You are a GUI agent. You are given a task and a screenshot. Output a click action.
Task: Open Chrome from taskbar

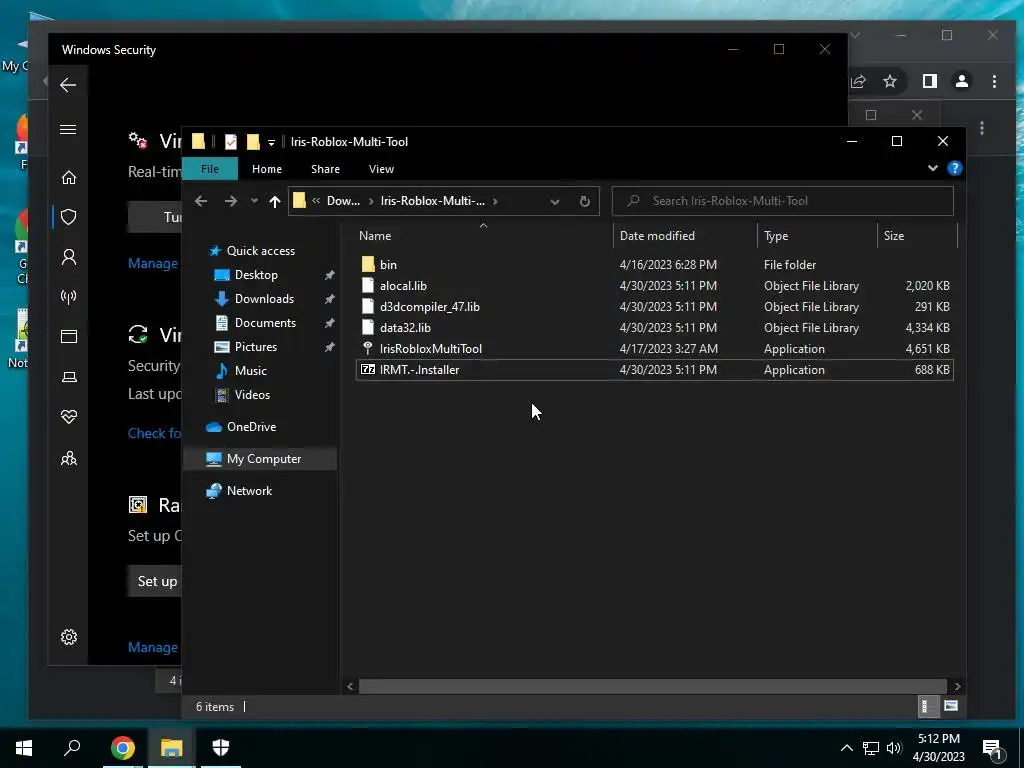click(x=122, y=748)
